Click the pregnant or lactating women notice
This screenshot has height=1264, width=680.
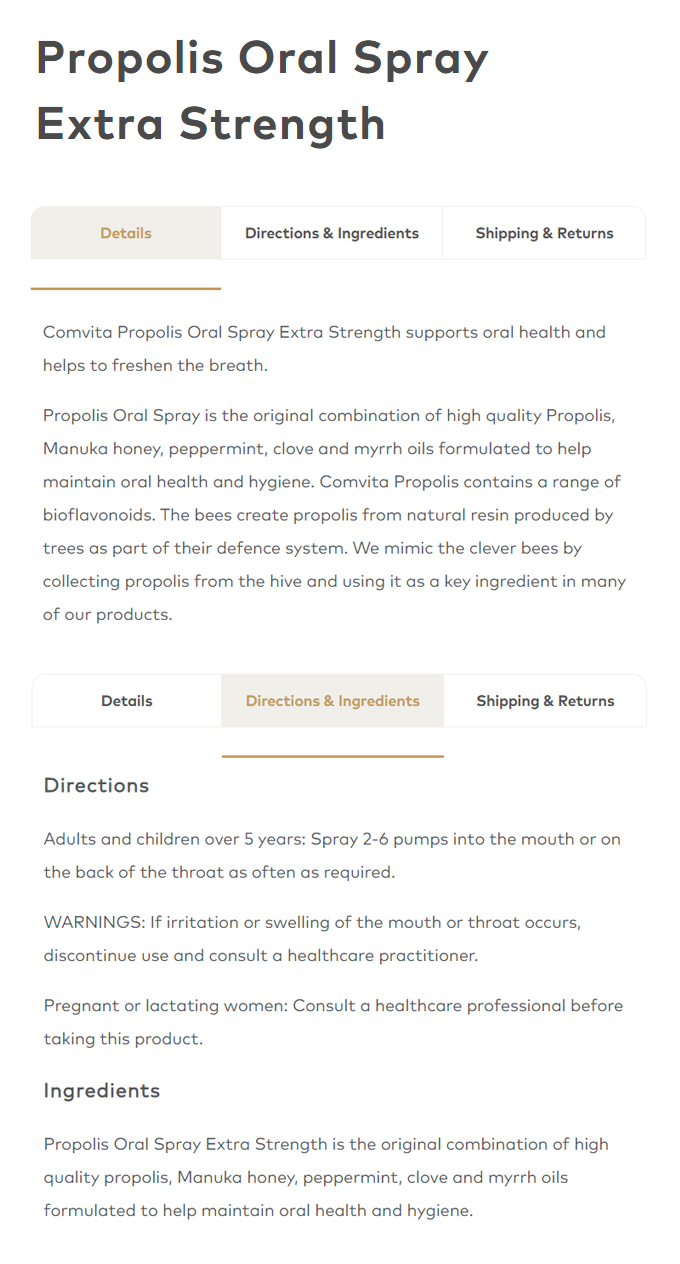(333, 1022)
